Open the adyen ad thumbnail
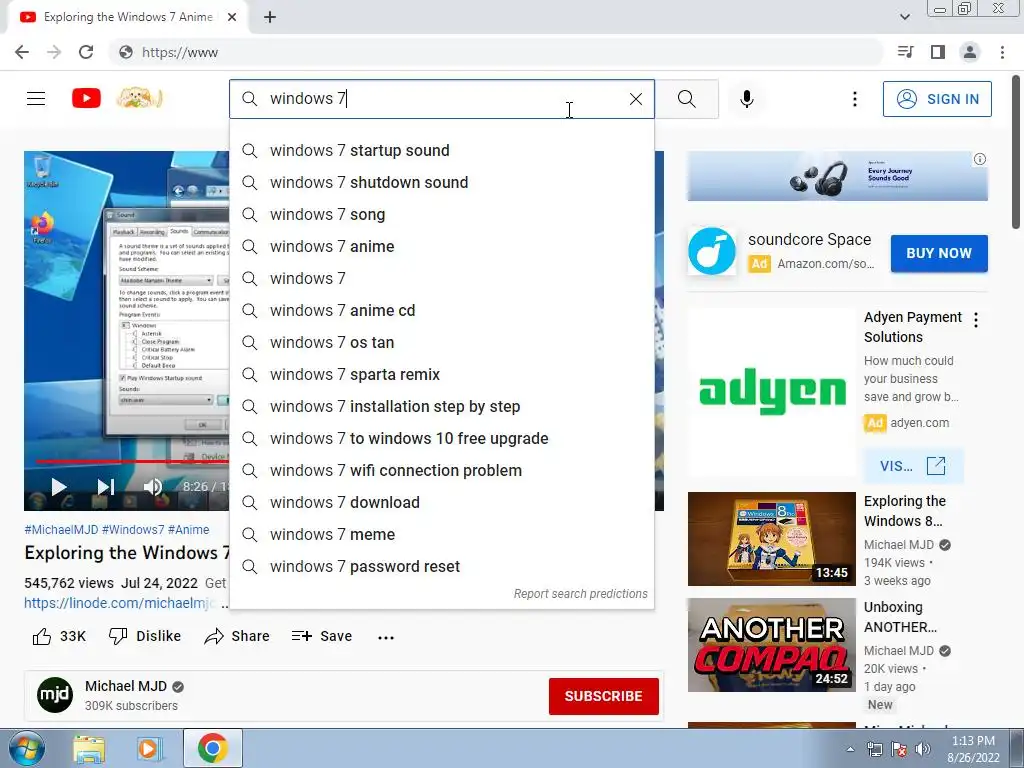Screen dimensions: 1024x768 [x=771, y=392]
